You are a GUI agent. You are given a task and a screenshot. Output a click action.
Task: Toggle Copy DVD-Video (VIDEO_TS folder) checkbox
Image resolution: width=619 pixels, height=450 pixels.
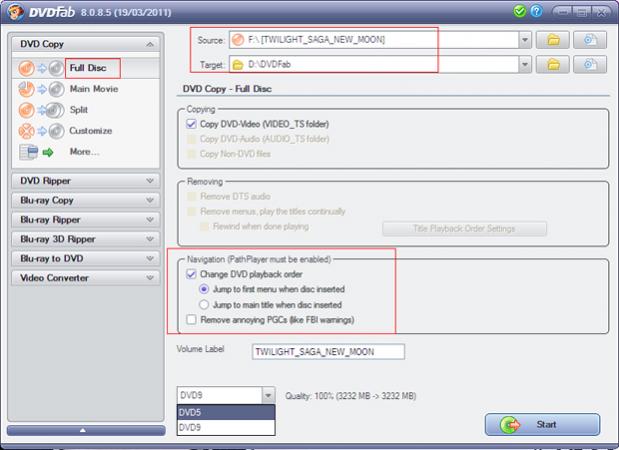[x=191, y=124]
